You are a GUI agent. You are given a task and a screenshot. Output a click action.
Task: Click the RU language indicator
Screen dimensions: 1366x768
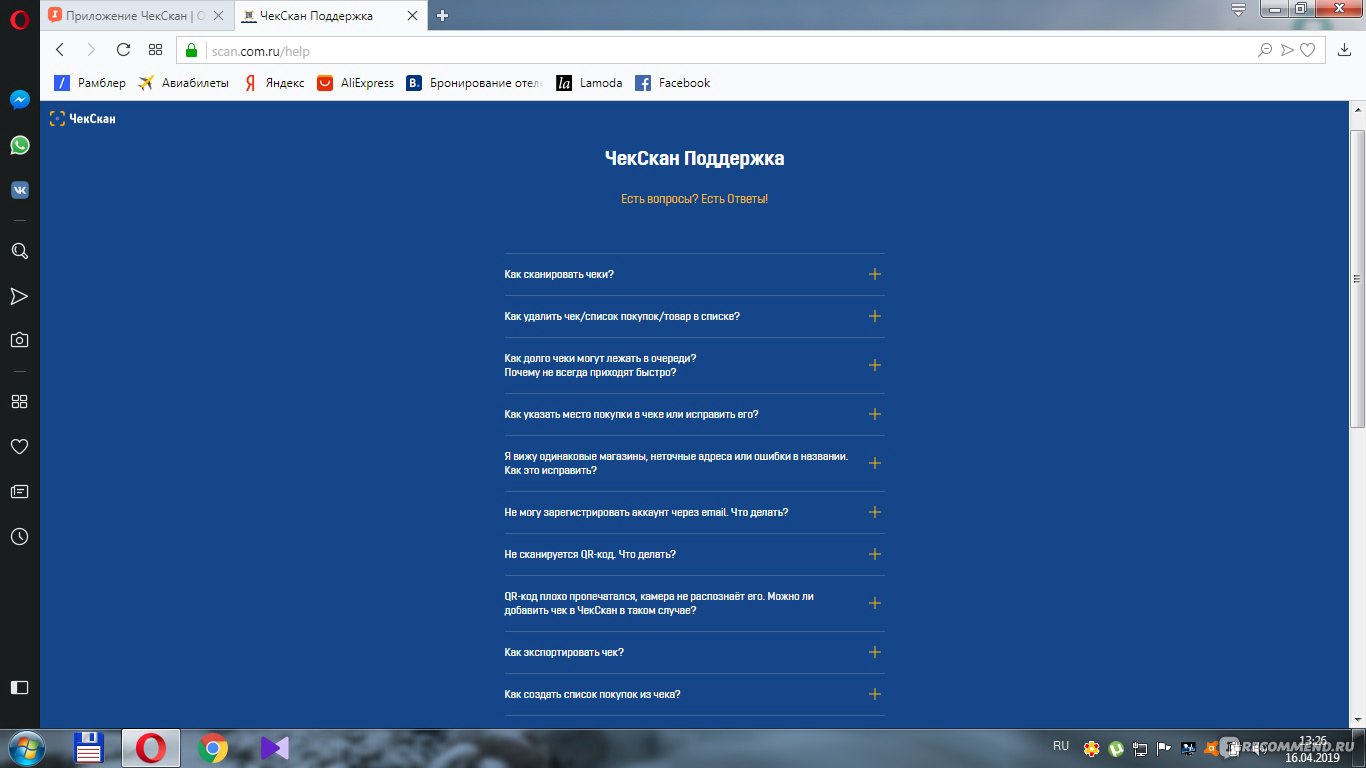coord(1061,746)
